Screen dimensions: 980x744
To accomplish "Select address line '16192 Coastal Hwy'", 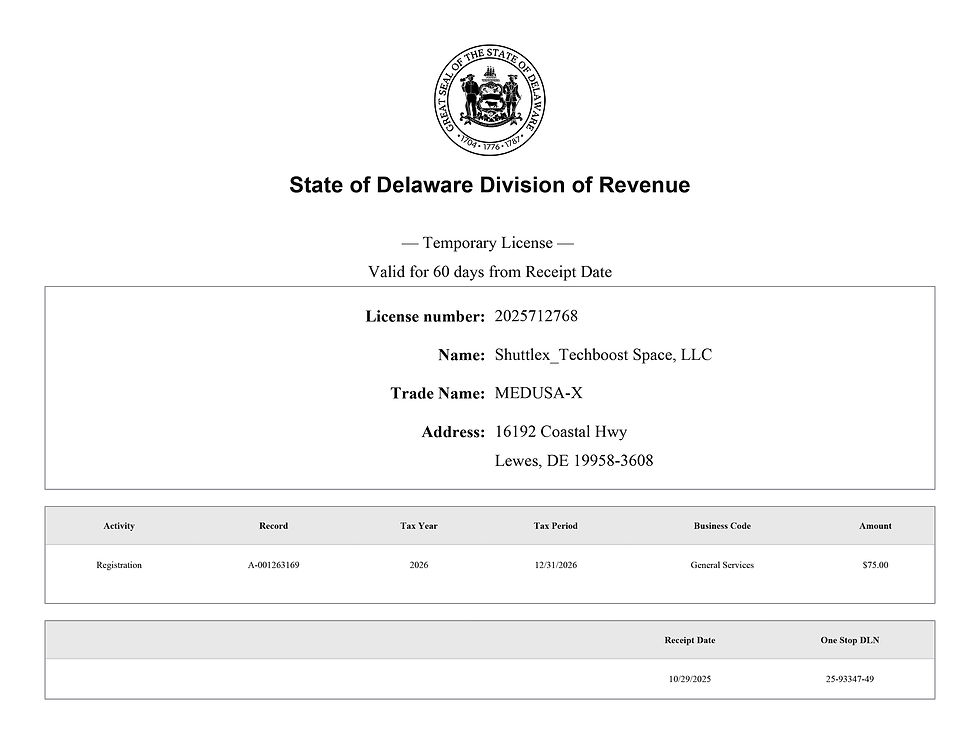I will pos(561,432).
